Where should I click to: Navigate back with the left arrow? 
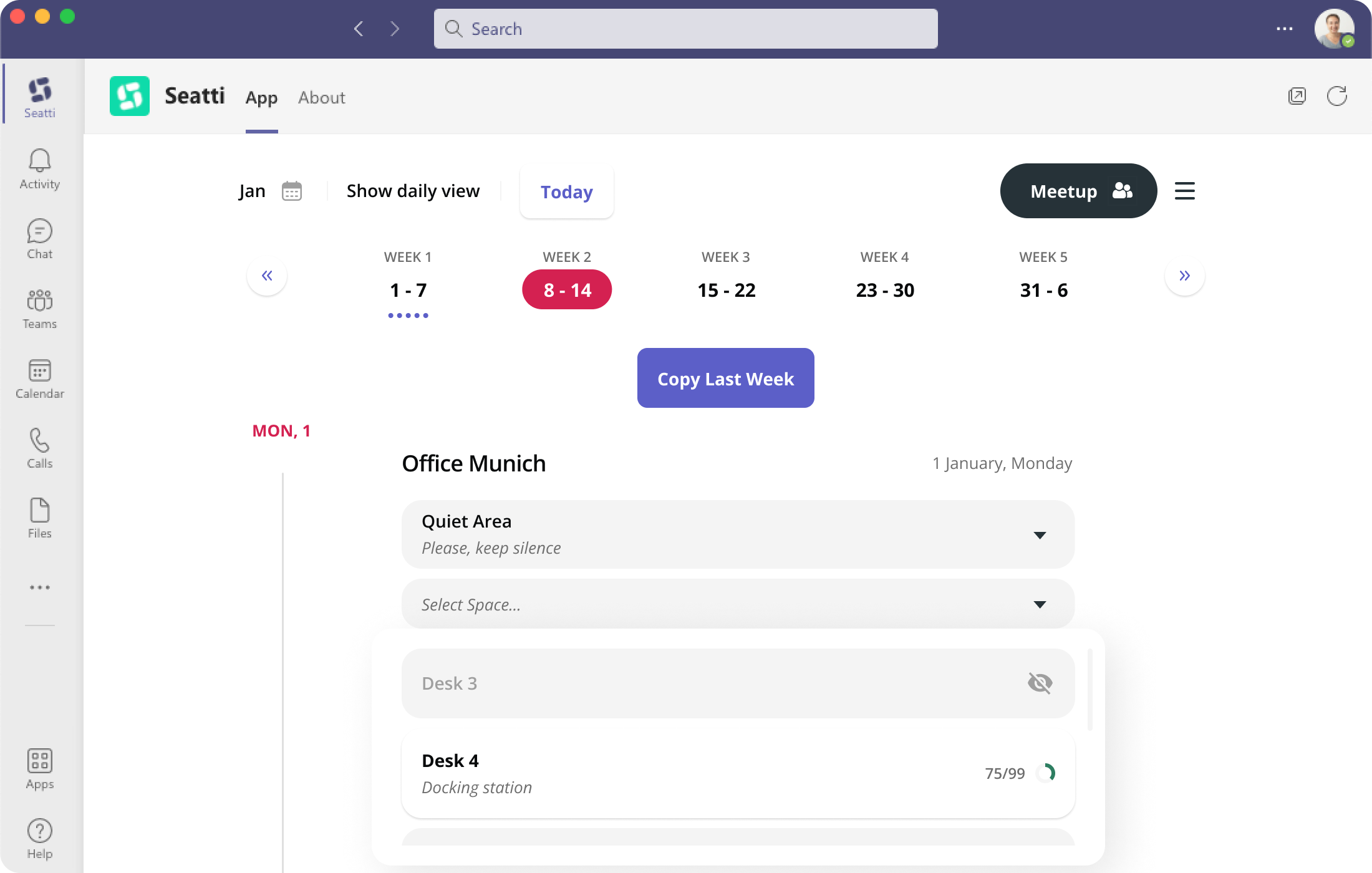coord(359,29)
